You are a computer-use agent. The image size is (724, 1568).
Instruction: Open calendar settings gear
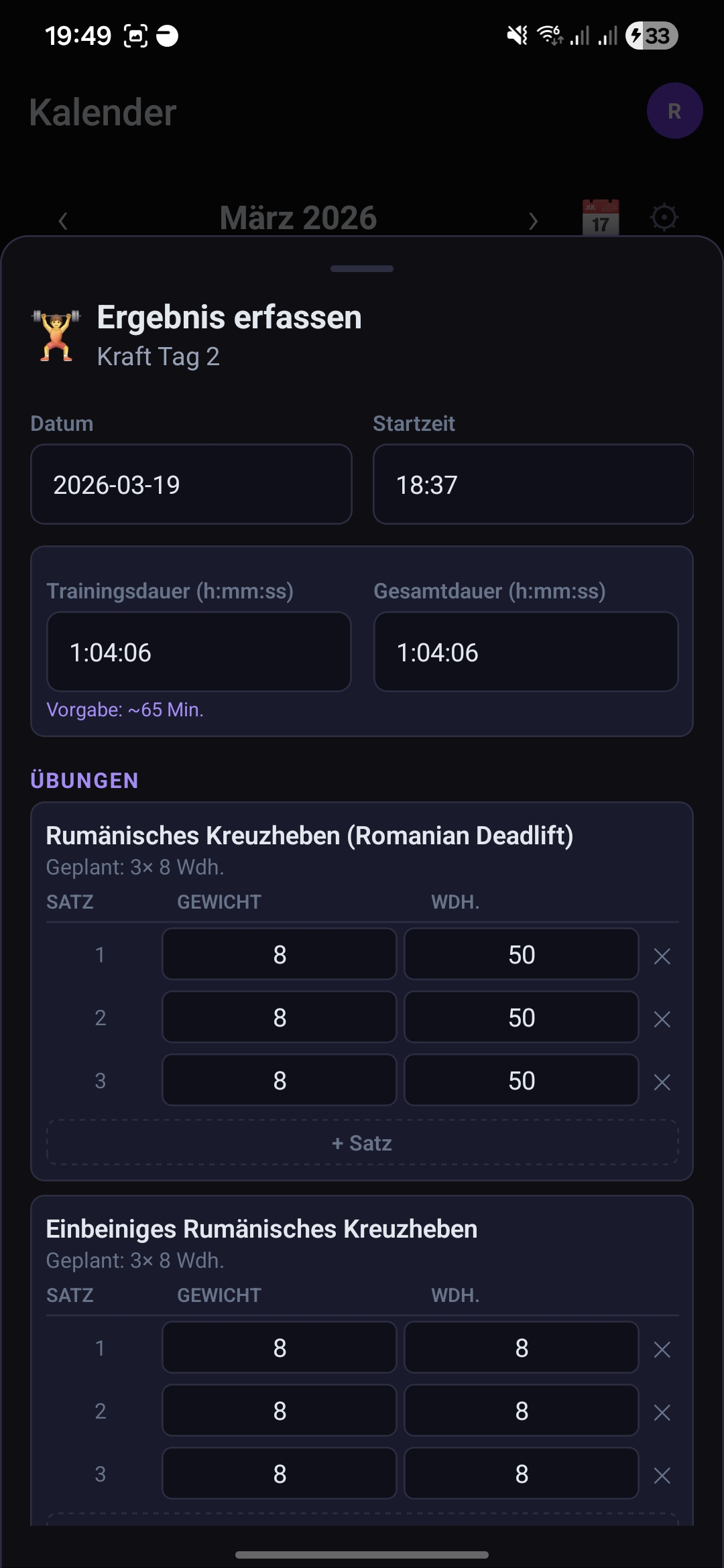click(x=664, y=217)
